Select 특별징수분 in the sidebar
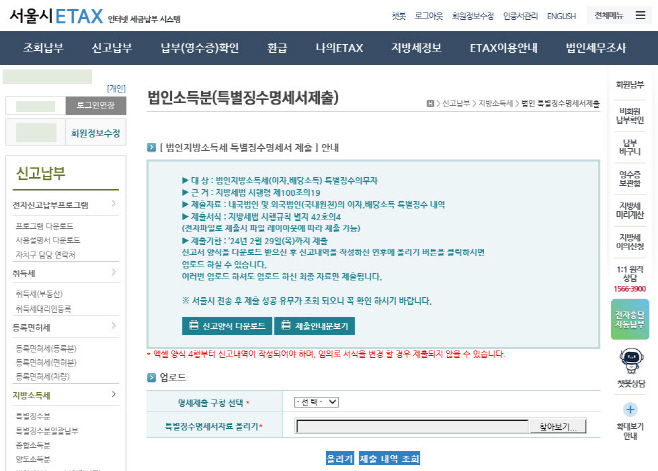This screenshot has height=471, width=658. tap(33, 416)
